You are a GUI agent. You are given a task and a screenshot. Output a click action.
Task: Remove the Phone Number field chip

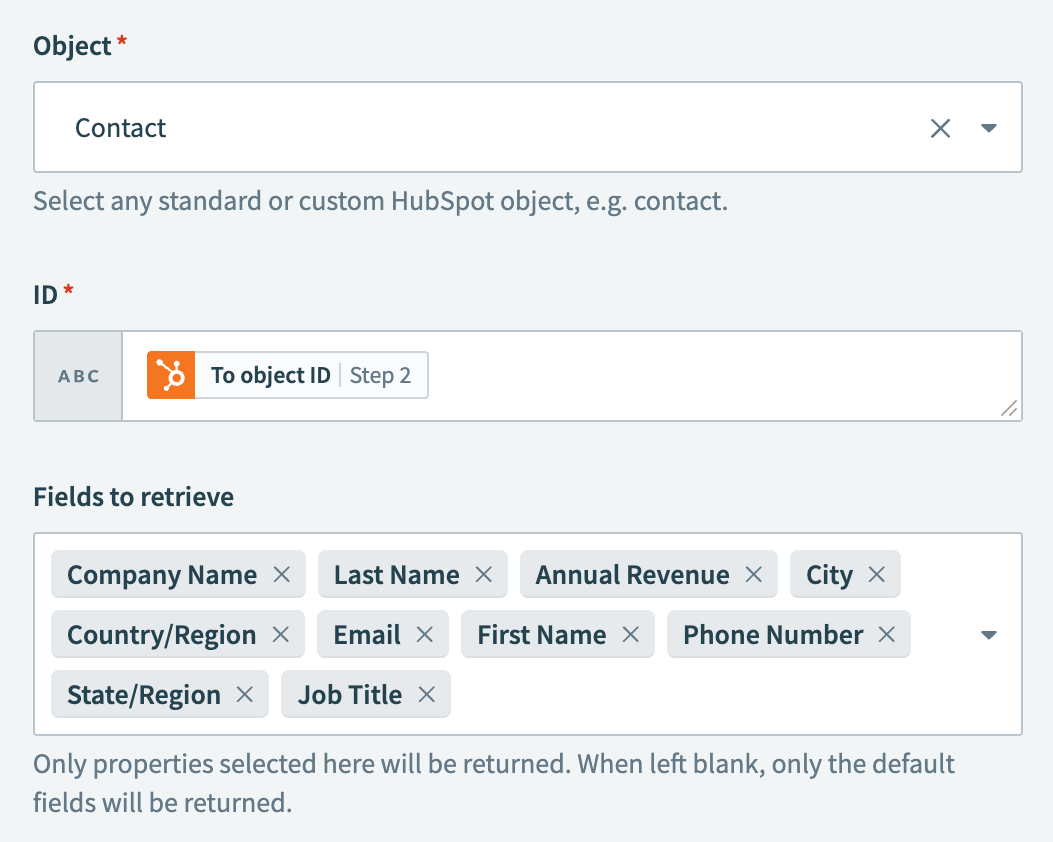tap(886, 634)
